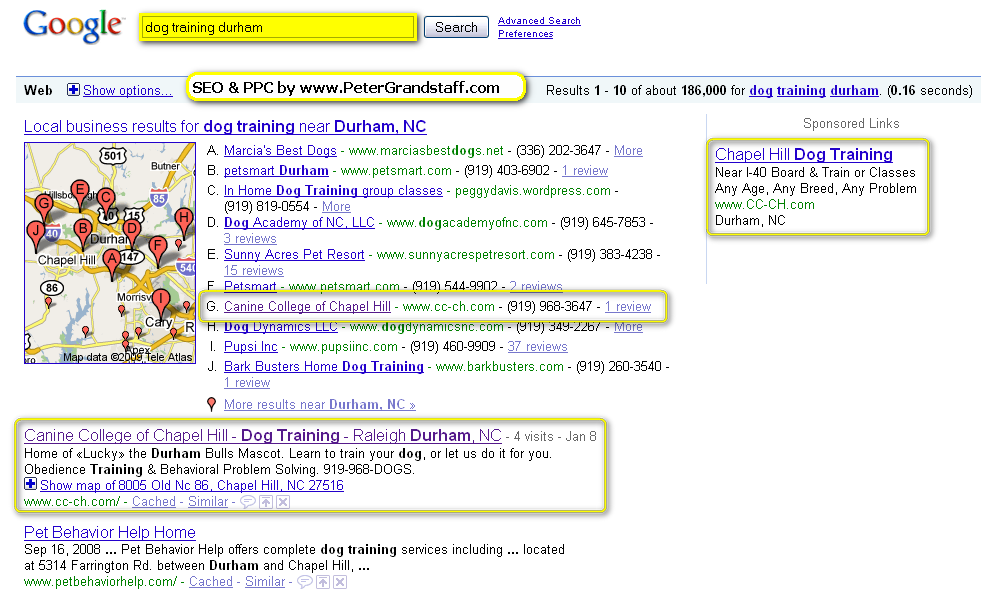The image size is (997, 598).
Task: Open petsmart Durham '1 review' link
Action: [585, 170]
